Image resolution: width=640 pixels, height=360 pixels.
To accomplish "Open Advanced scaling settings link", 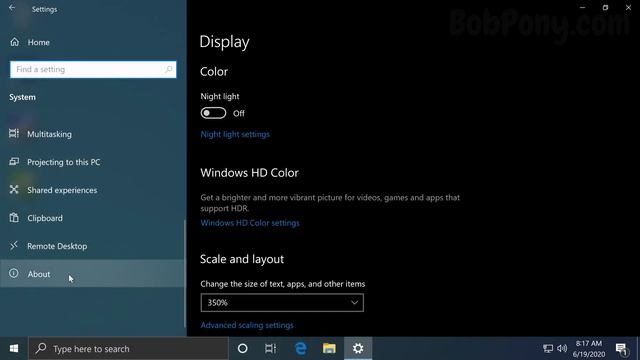I will click(x=247, y=325).
